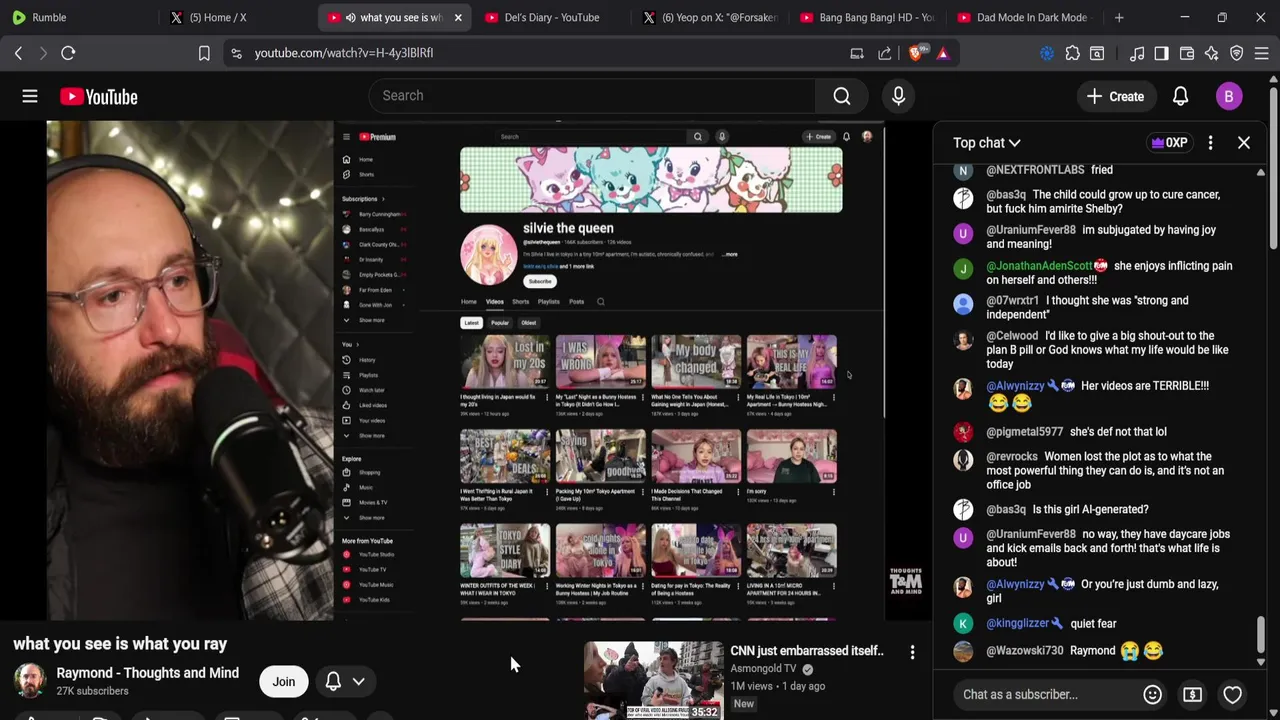Open the chat emoji picker

1152,694
